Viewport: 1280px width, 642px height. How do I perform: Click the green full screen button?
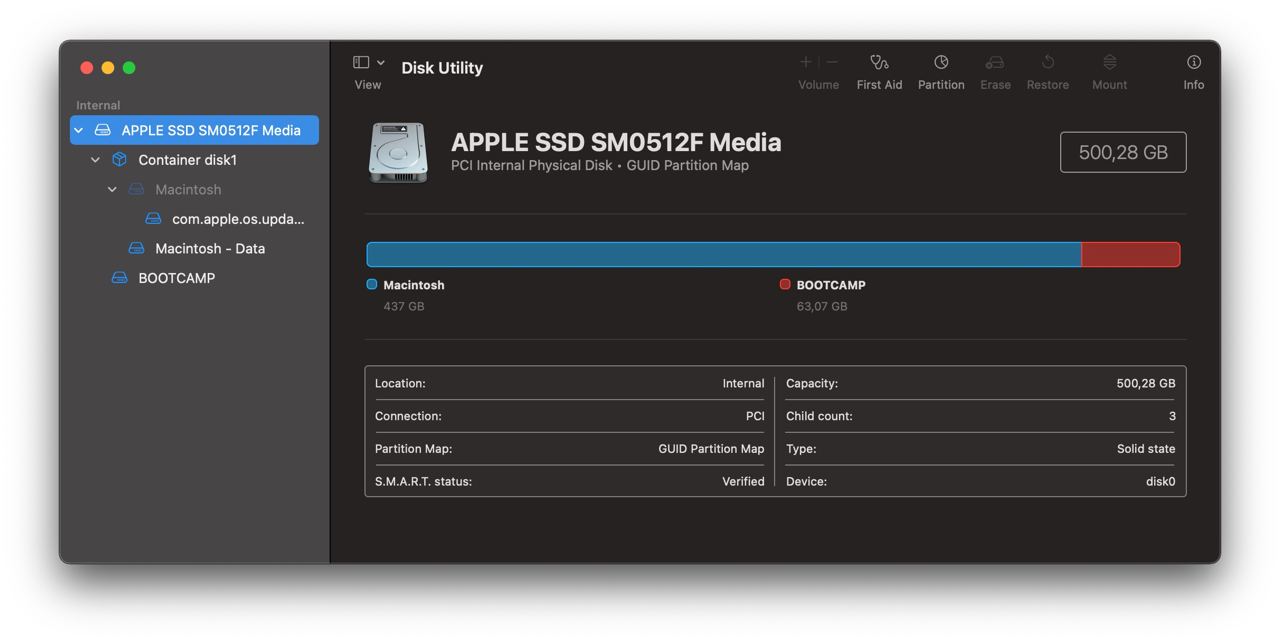[x=129, y=68]
